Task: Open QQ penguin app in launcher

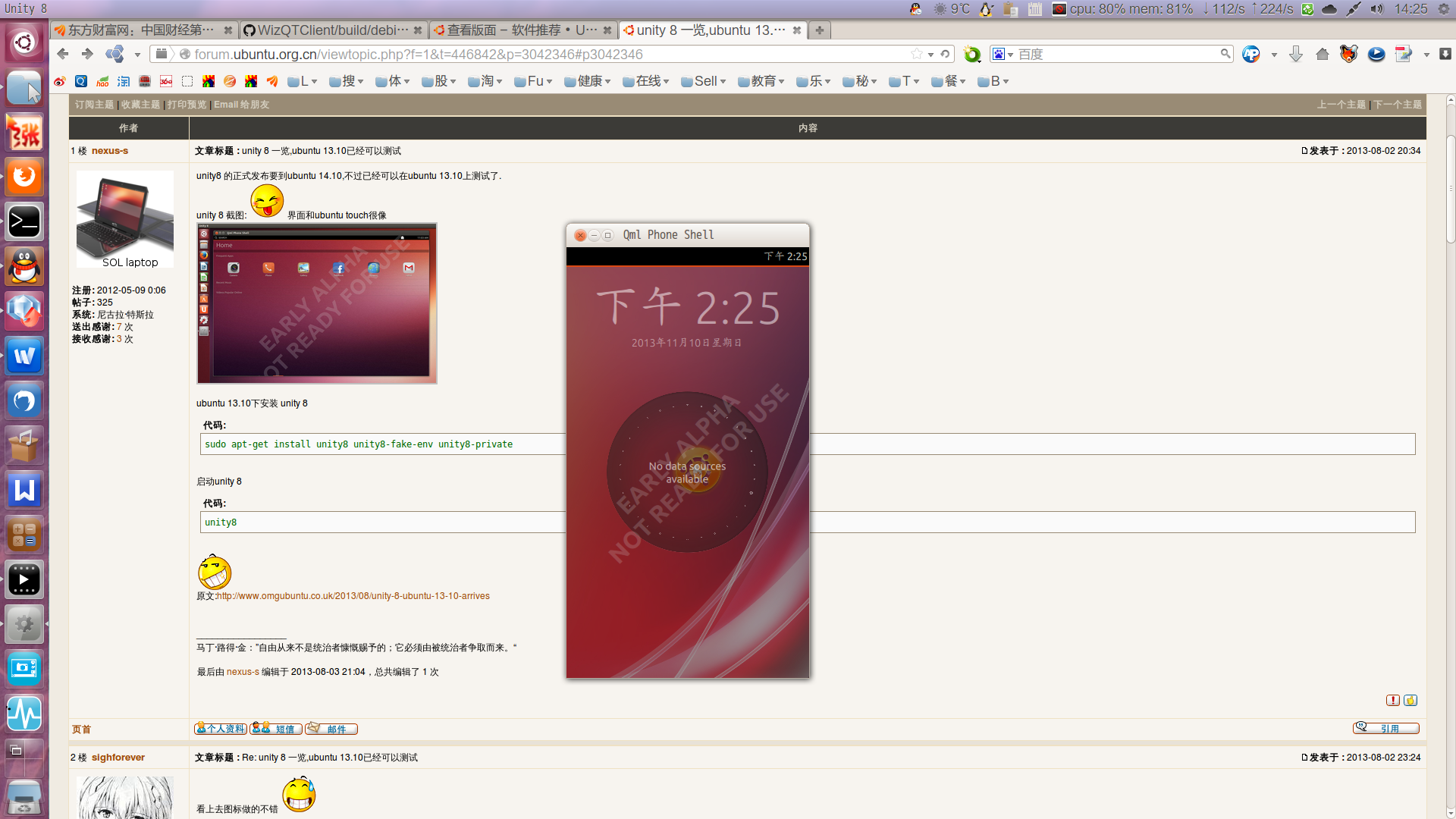Action: [24, 266]
